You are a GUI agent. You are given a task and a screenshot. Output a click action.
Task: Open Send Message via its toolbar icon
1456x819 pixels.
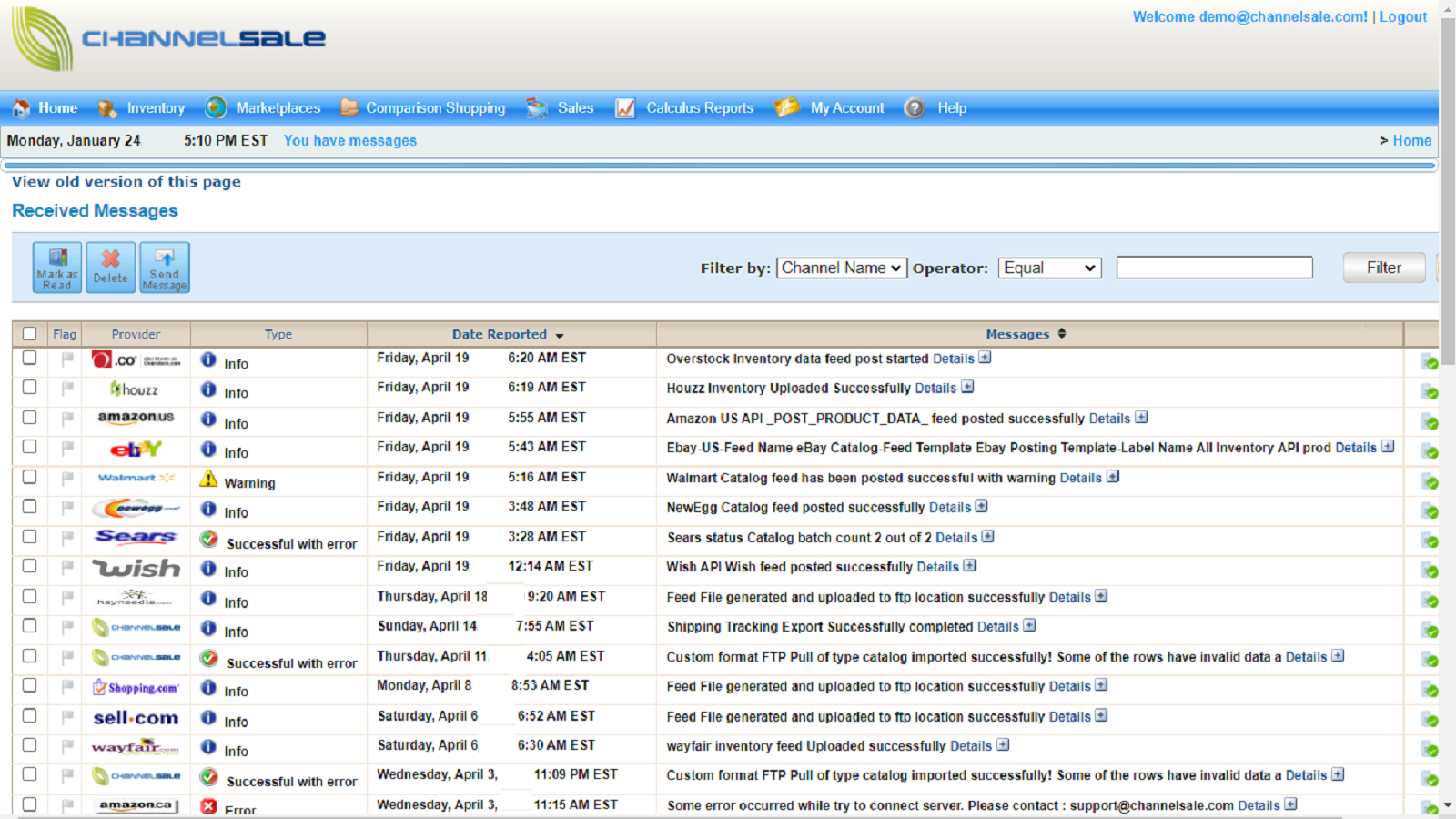(x=164, y=267)
